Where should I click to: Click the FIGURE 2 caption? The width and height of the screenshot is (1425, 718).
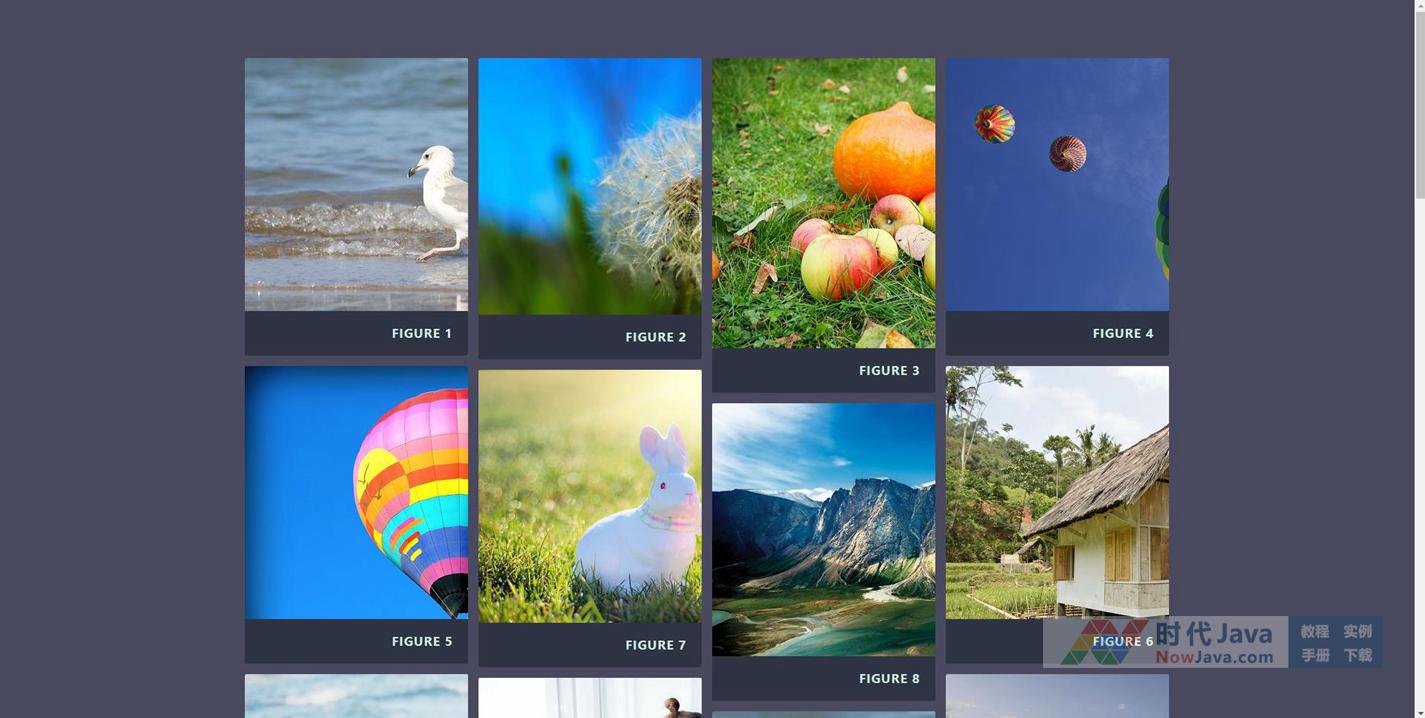click(x=656, y=337)
